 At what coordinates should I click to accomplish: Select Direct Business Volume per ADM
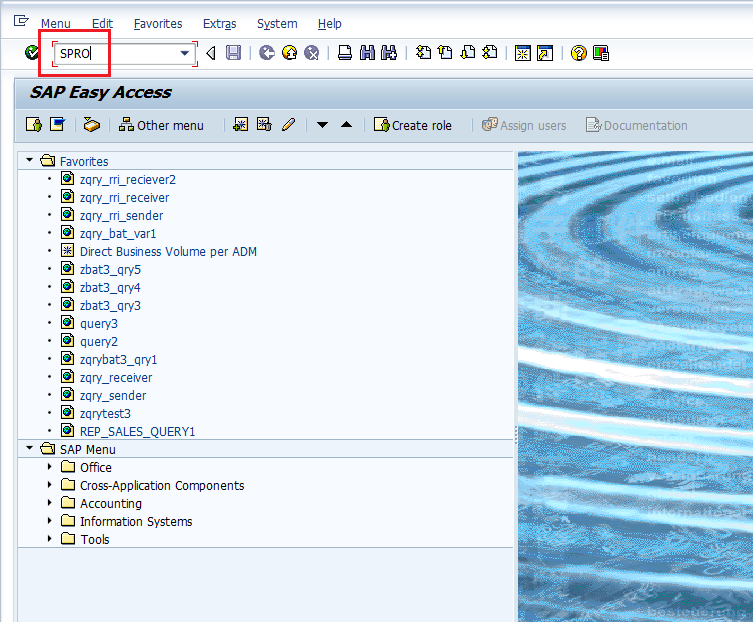[x=168, y=252]
